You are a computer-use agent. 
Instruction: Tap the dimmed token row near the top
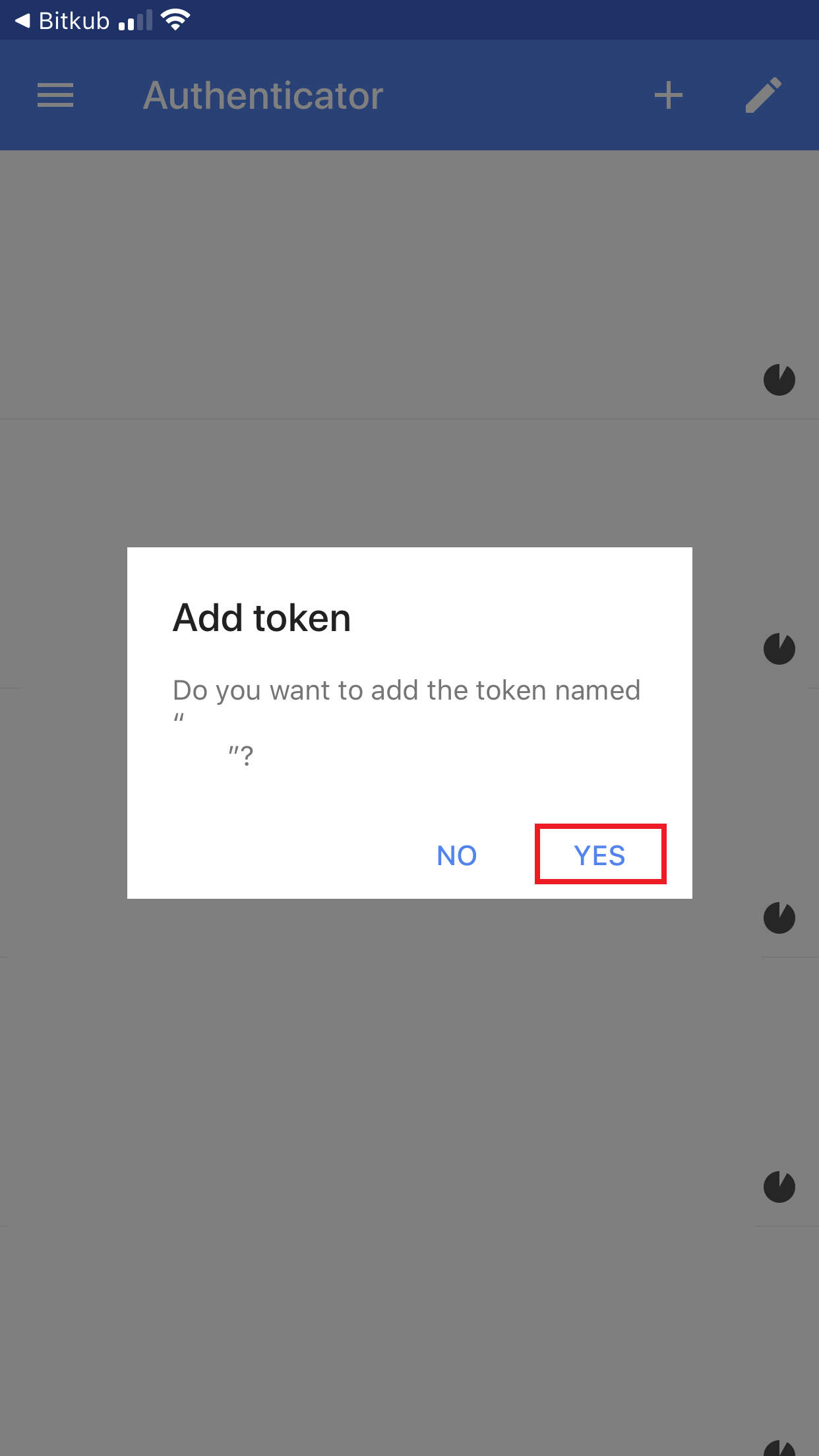pos(330,284)
